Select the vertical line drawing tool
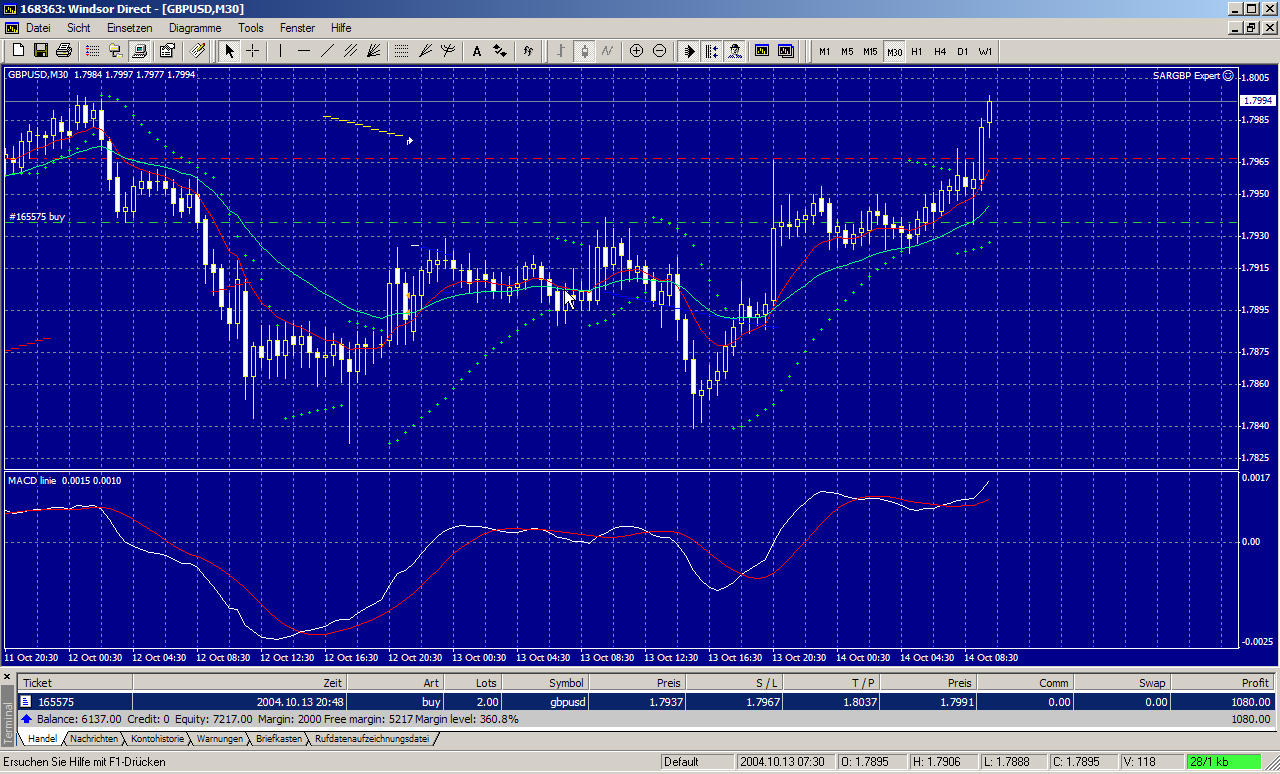1280x774 pixels. point(281,51)
